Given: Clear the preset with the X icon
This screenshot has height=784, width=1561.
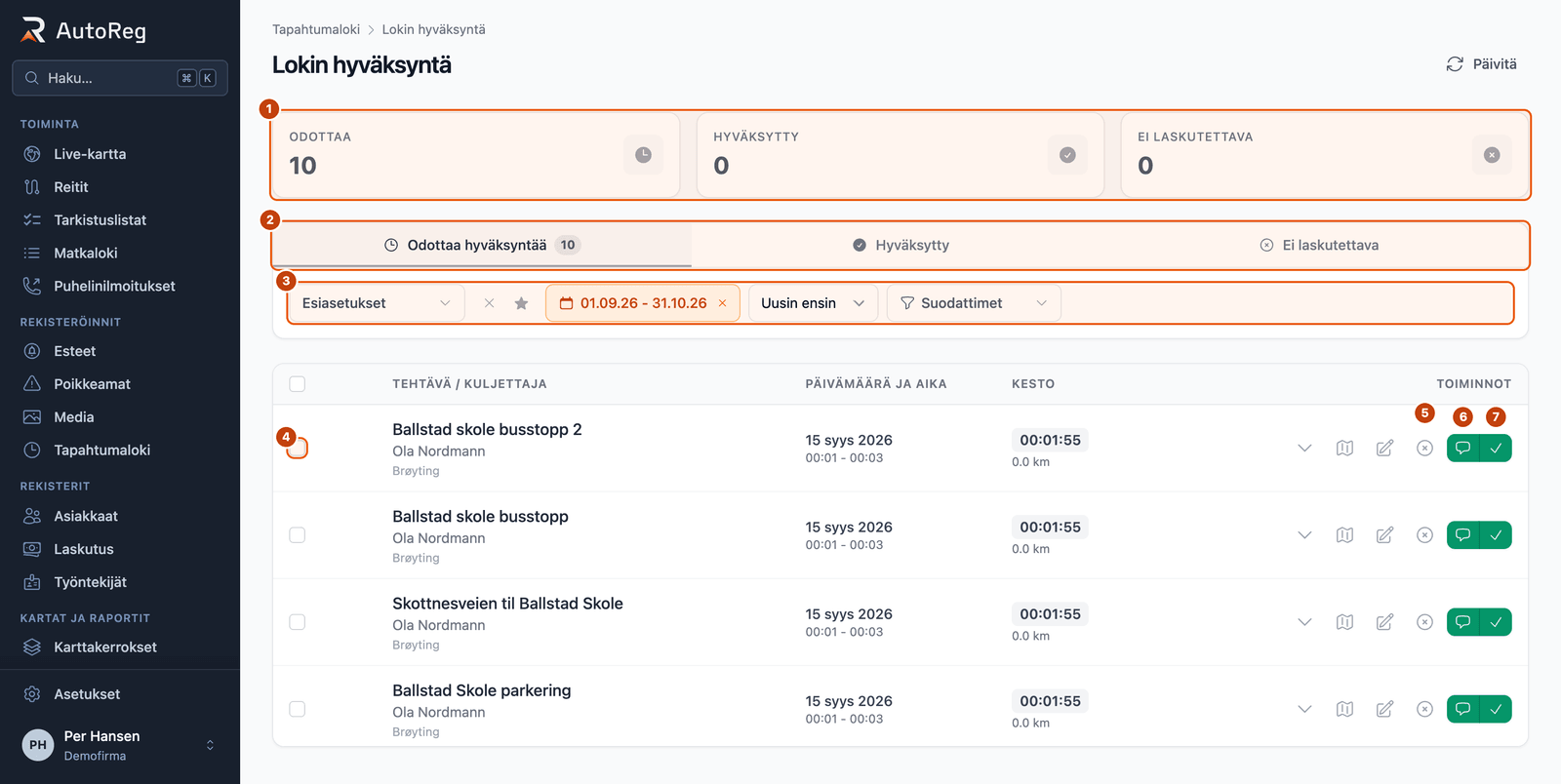Looking at the screenshot, I should point(489,303).
